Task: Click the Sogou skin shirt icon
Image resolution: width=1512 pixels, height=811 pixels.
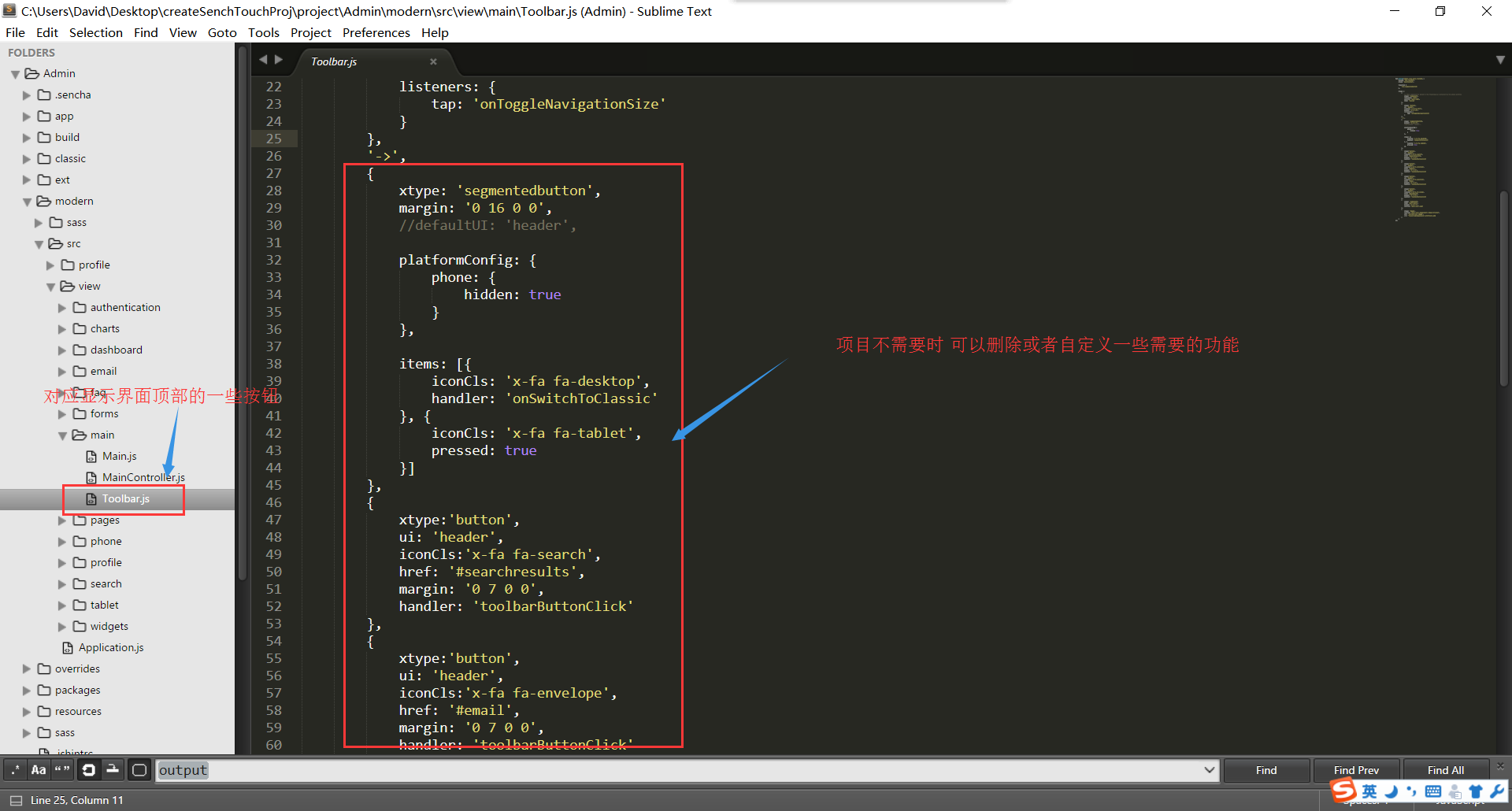Action: point(1476,791)
